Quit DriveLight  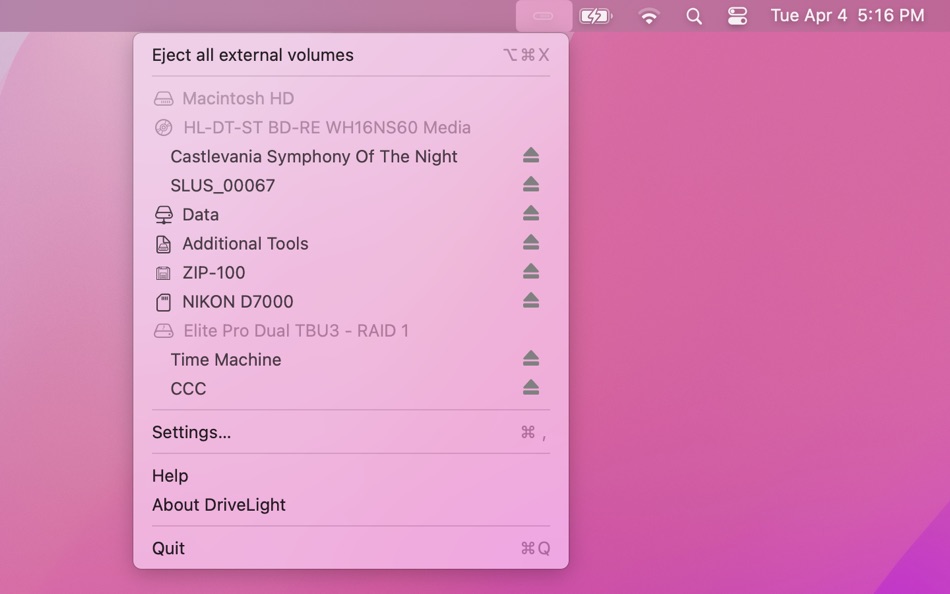coord(351,549)
